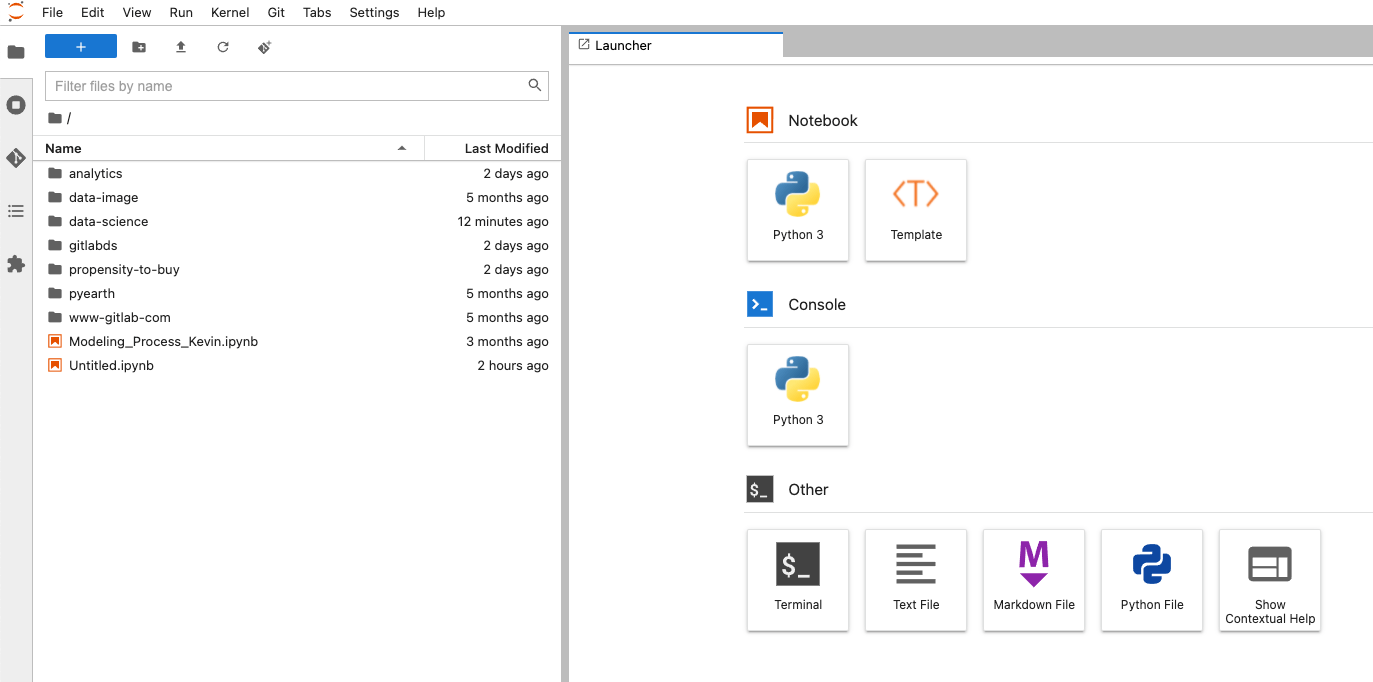The height and width of the screenshot is (682, 1373).
Task: Show the Table of Contents sidebar
Action: point(16,211)
